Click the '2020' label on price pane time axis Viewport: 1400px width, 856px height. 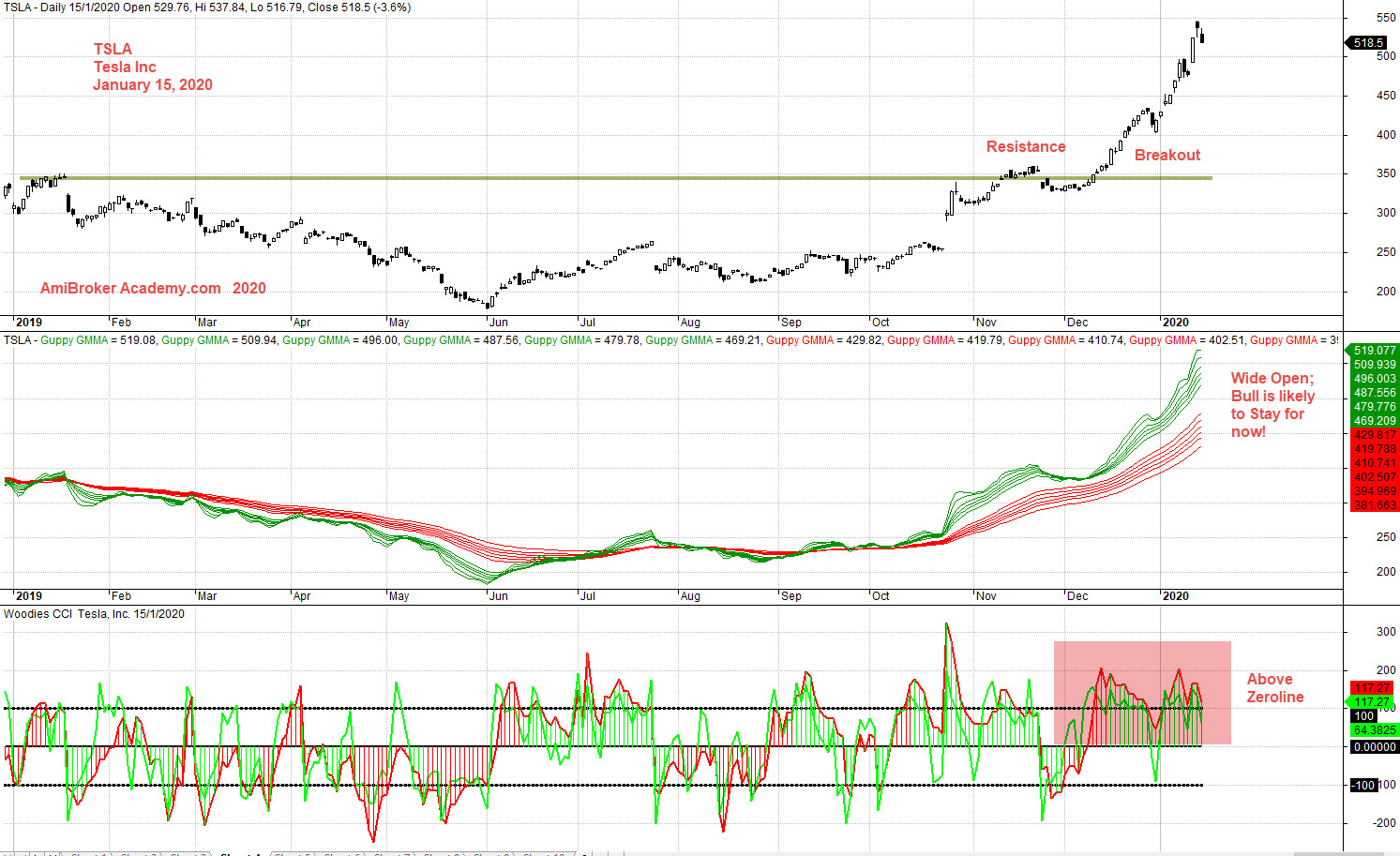coord(1176,322)
